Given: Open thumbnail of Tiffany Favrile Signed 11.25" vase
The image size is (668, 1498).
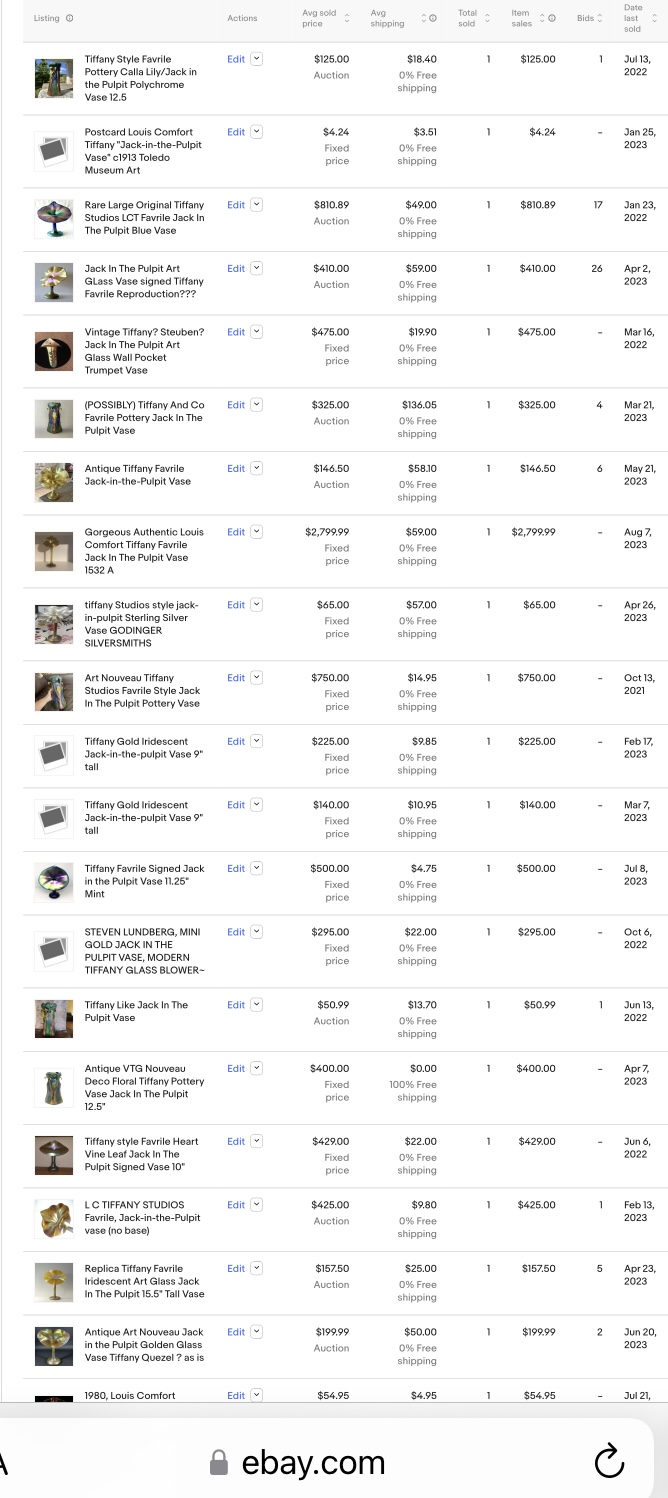Looking at the screenshot, I should point(49,881).
